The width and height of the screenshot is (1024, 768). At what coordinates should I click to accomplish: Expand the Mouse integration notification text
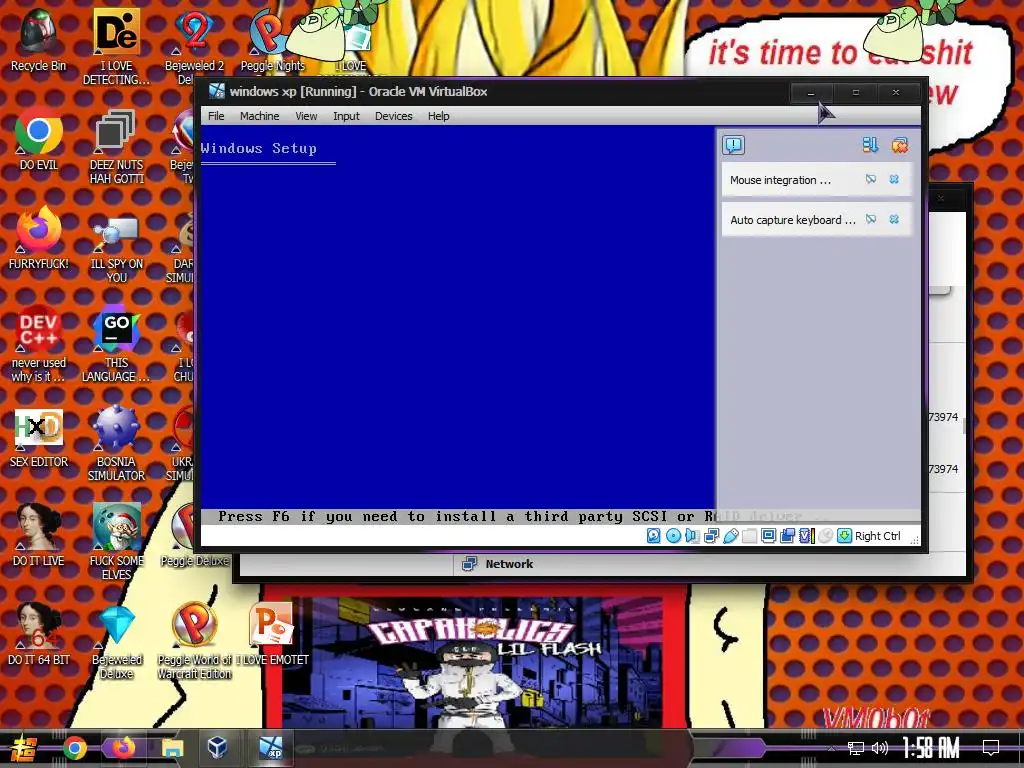780,180
